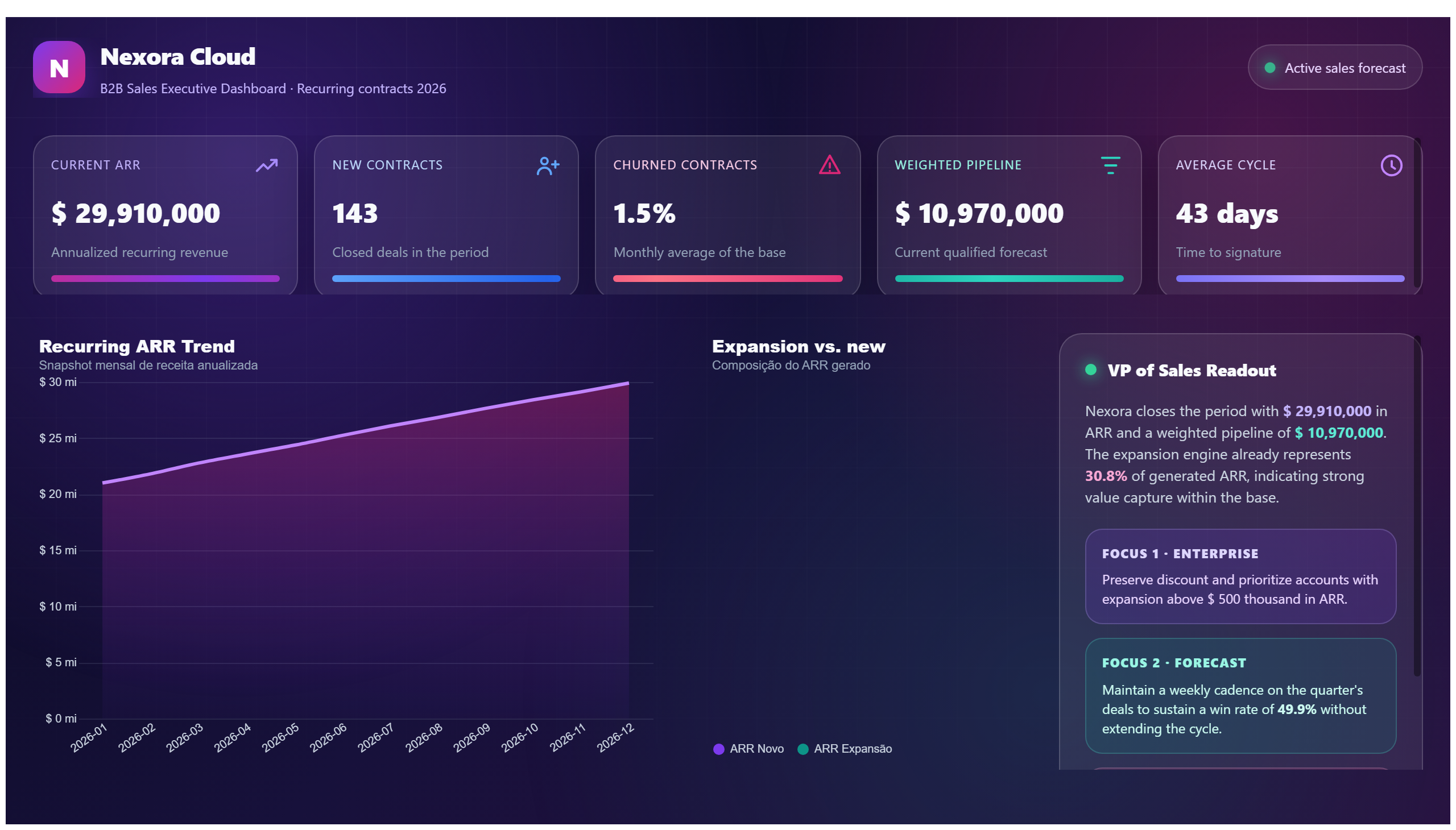Screen dimensions: 1456x830
Task: Click the Expansion vs. new heading
Action: pos(799,346)
